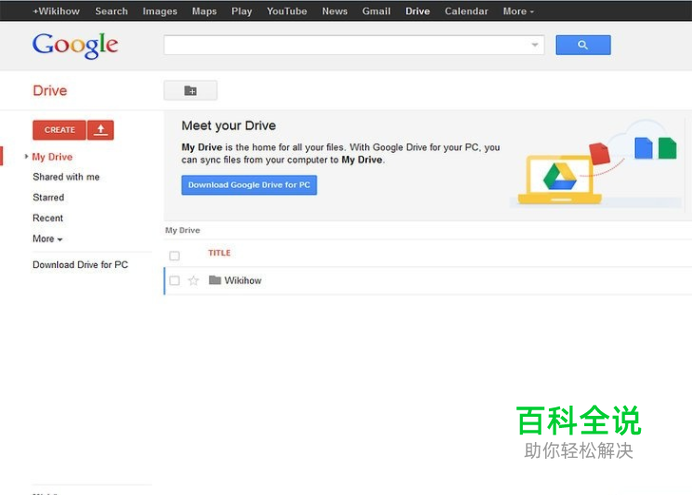Screen dimensions: 692x495
Task: Star the Wikihow folder
Action: tap(193, 281)
